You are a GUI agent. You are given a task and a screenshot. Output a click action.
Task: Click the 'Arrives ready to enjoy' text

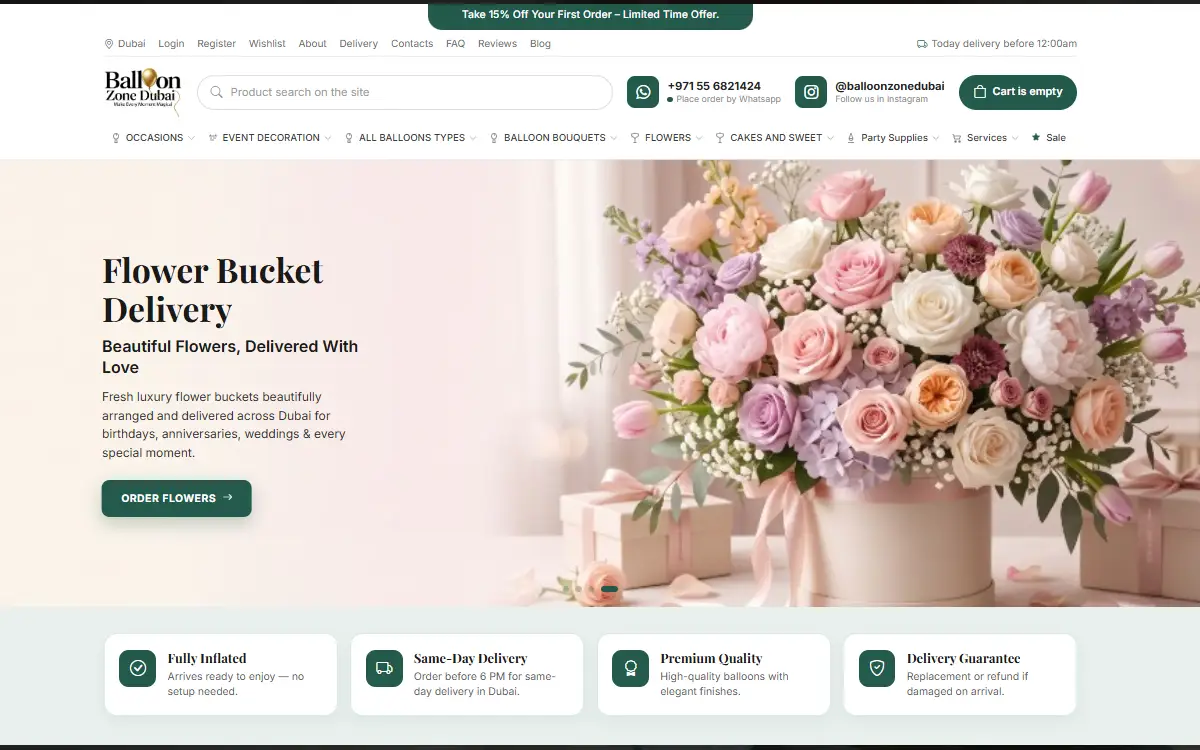pyautogui.click(x=236, y=684)
